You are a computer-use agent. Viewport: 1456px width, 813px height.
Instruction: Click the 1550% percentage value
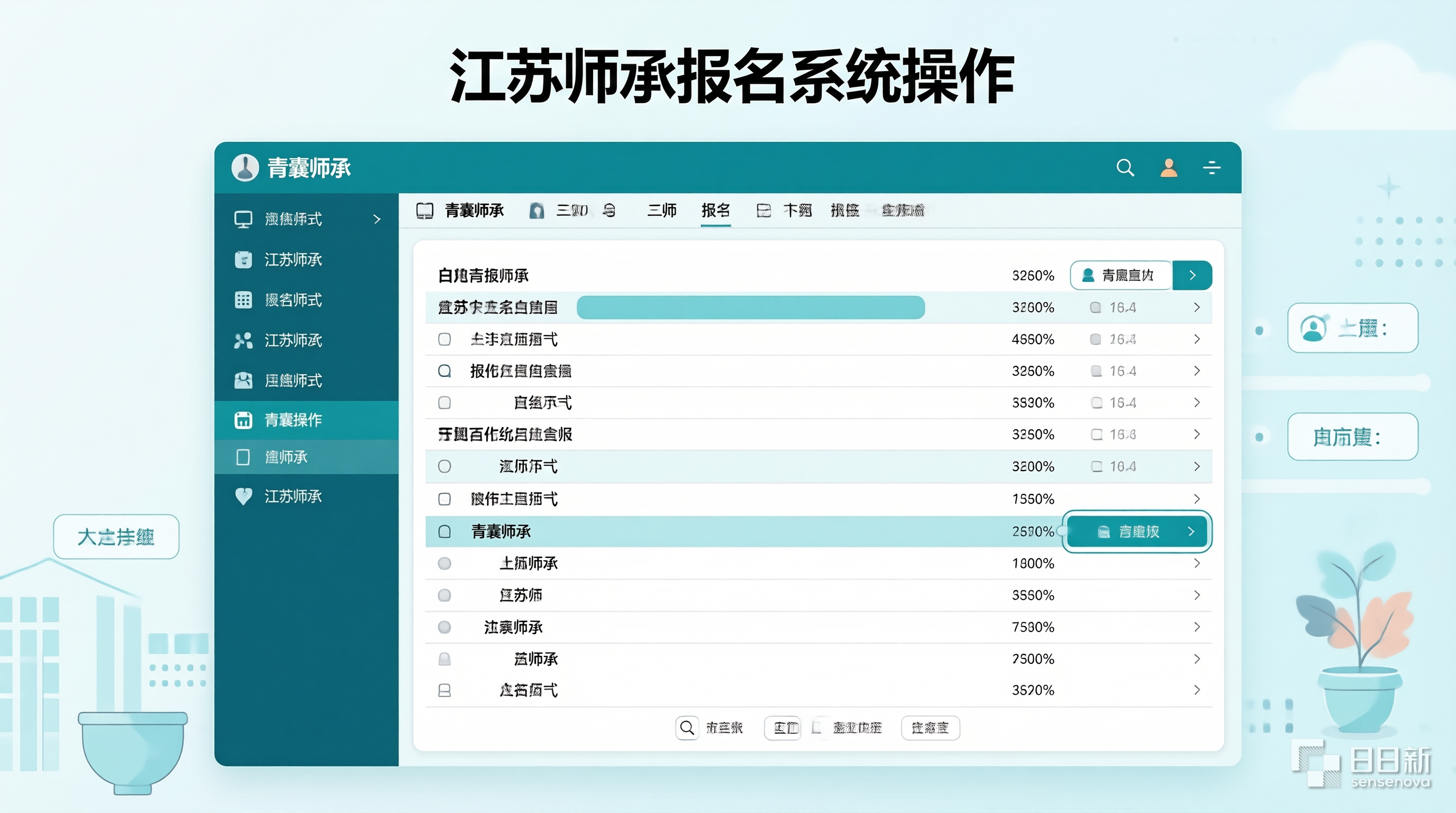tap(1033, 499)
